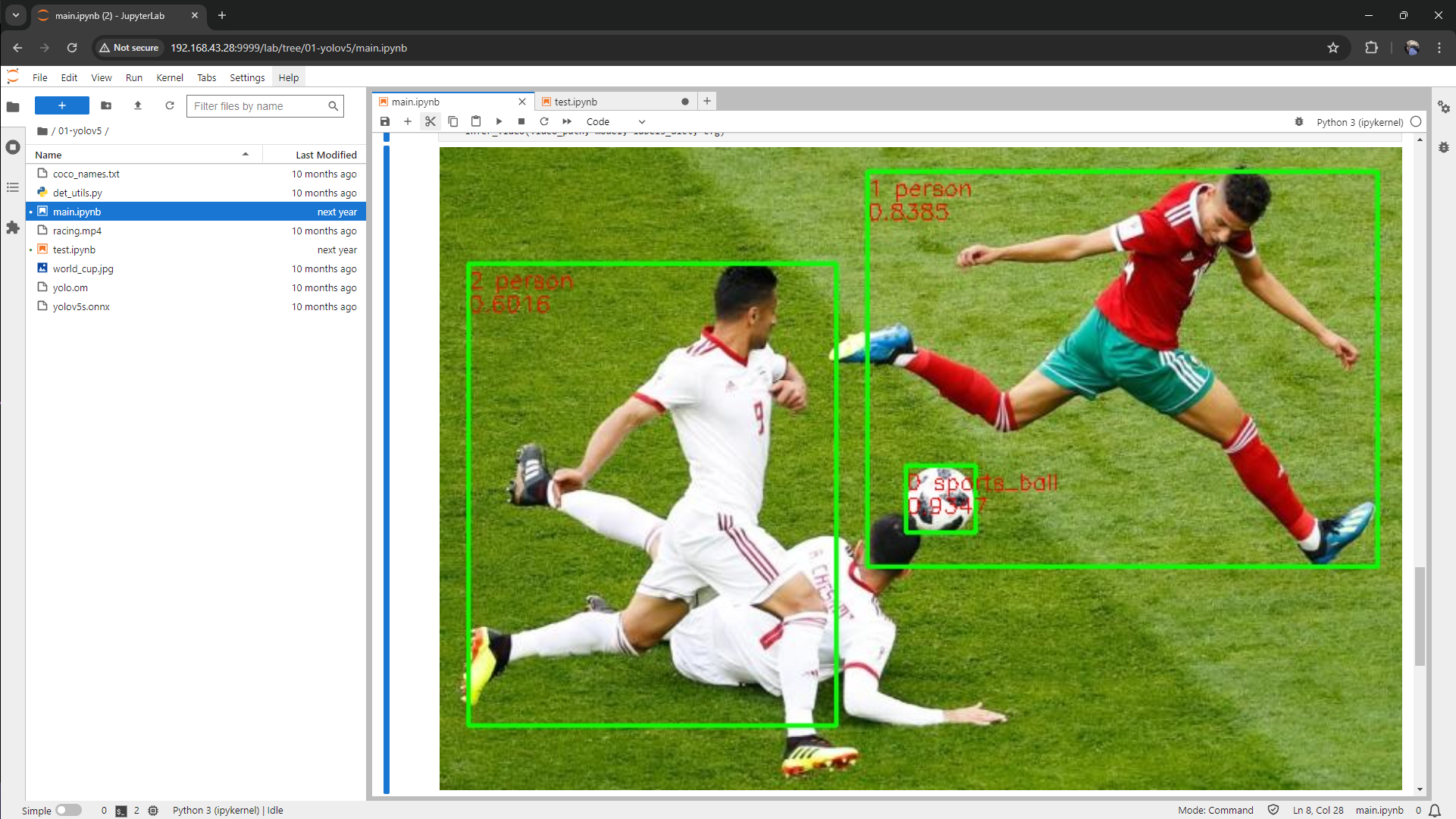Viewport: 1456px width, 819px height.
Task: Run the selected cell with play icon
Action: [x=499, y=121]
